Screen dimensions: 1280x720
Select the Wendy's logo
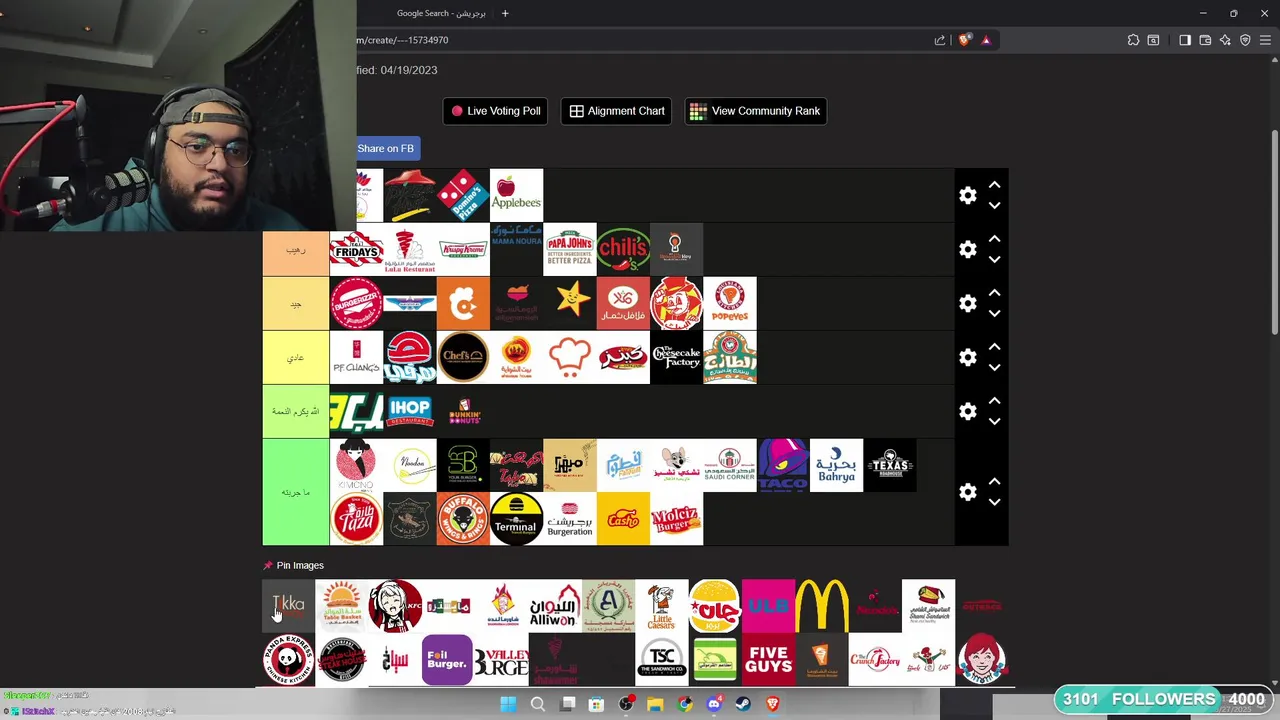coord(981,660)
